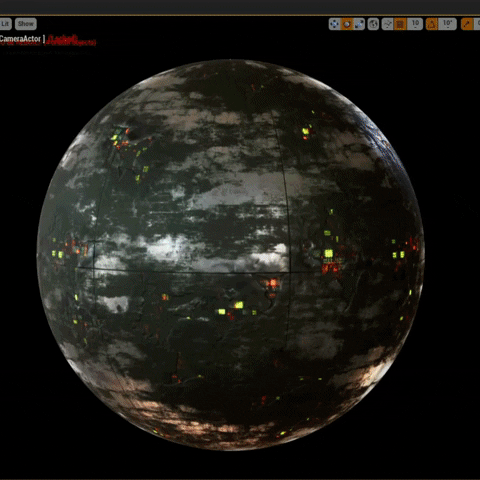Select the Scale gizmo mode icon
The image size is (480, 480).
tap(359, 24)
